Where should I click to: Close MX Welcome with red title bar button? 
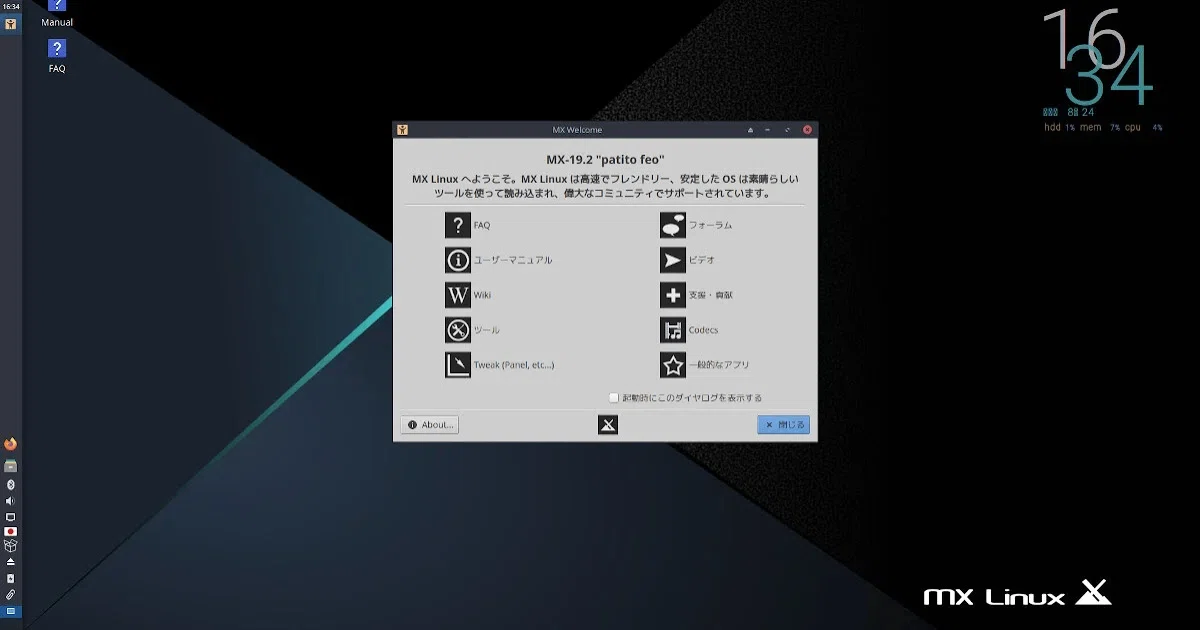click(x=807, y=130)
